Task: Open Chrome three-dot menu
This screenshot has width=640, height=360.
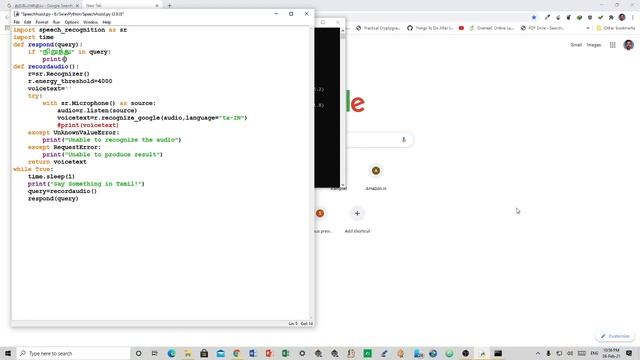Action: (633, 18)
